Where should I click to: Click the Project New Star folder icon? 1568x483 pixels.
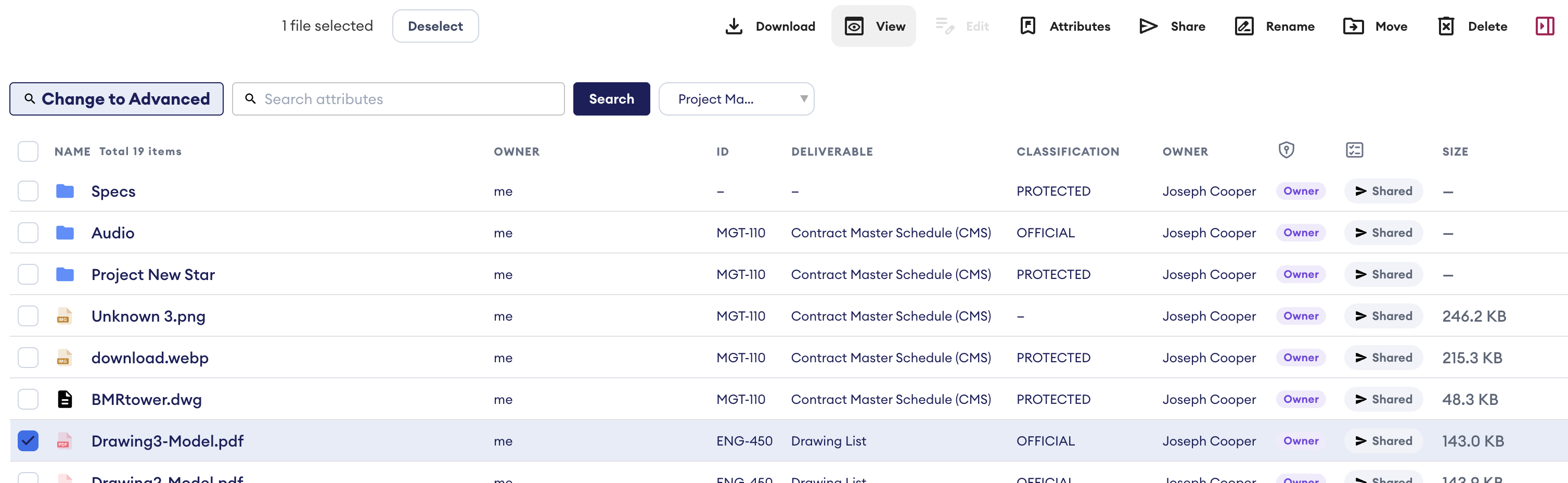65,275
